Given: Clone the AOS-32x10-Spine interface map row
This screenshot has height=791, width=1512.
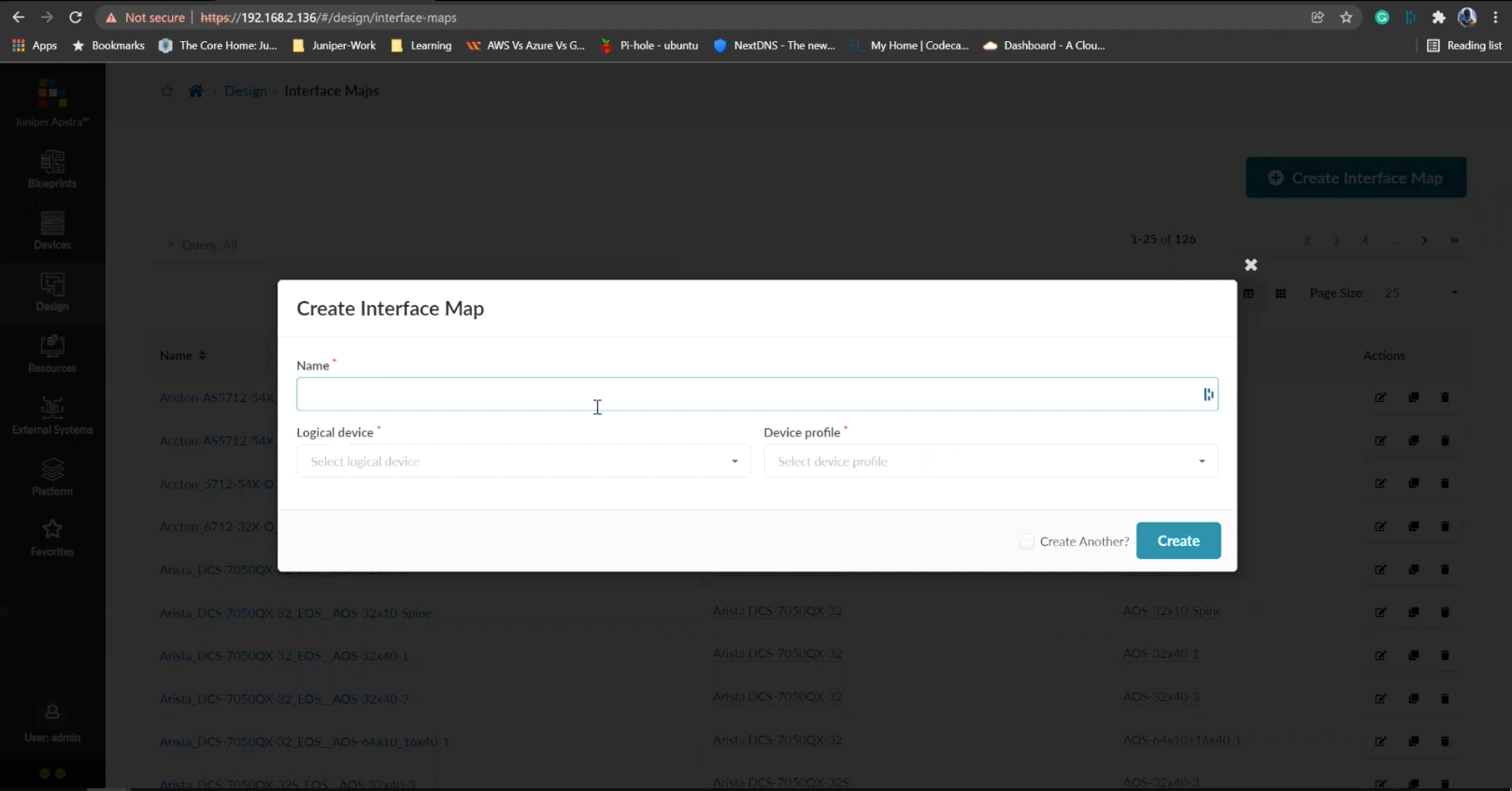Looking at the screenshot, I should 1414,612.
